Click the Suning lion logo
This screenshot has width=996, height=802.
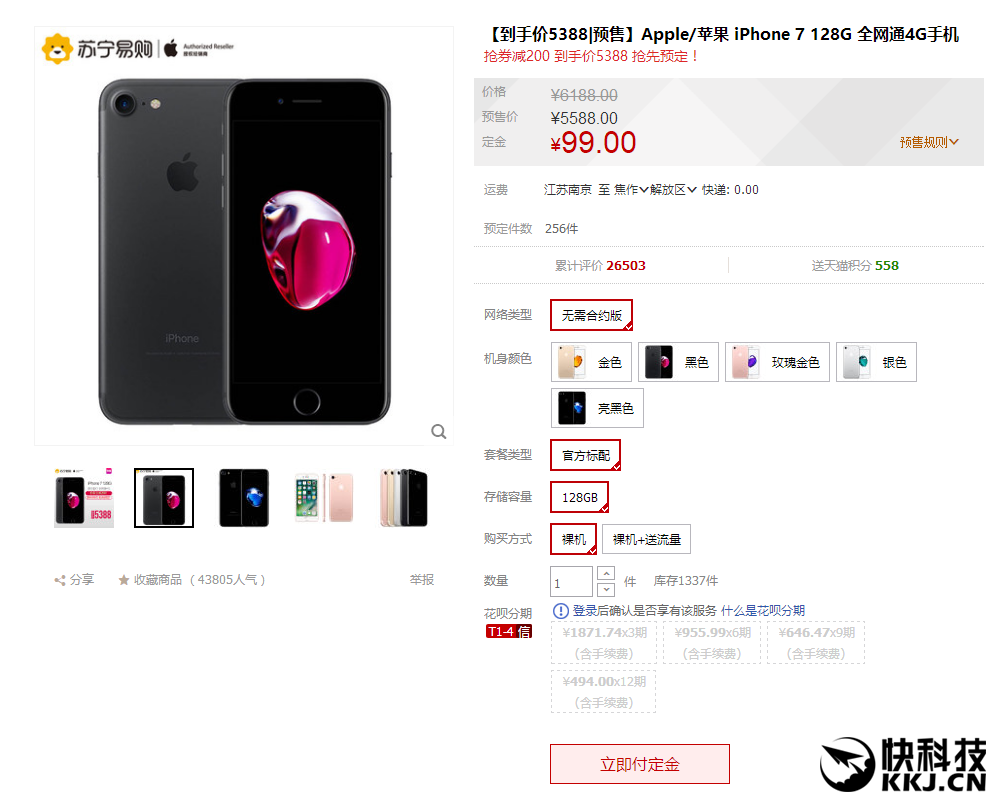pyautogui.click(x=57, y=48)
